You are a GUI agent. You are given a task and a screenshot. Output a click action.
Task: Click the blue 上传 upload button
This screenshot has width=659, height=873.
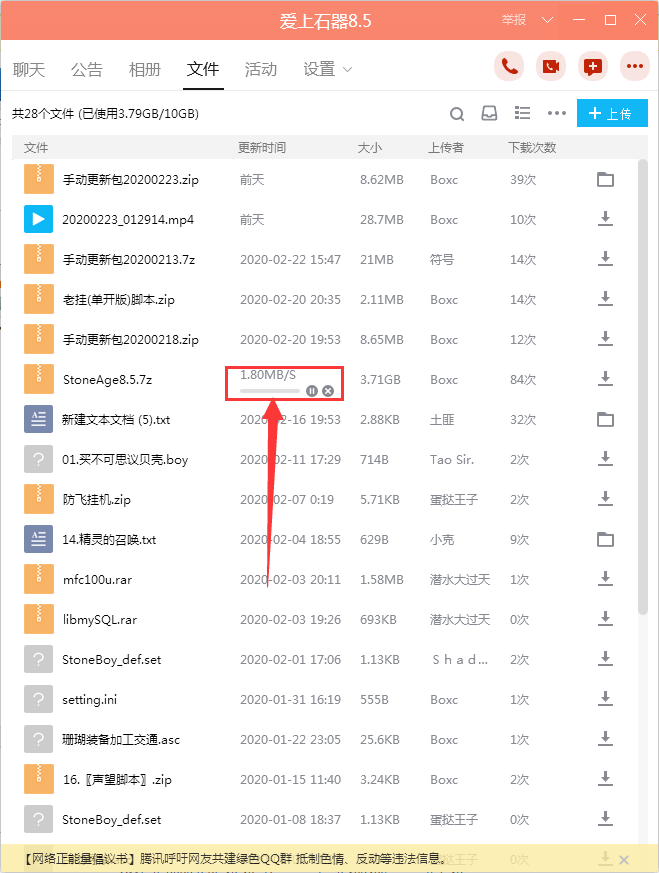(x=605, y=113)
